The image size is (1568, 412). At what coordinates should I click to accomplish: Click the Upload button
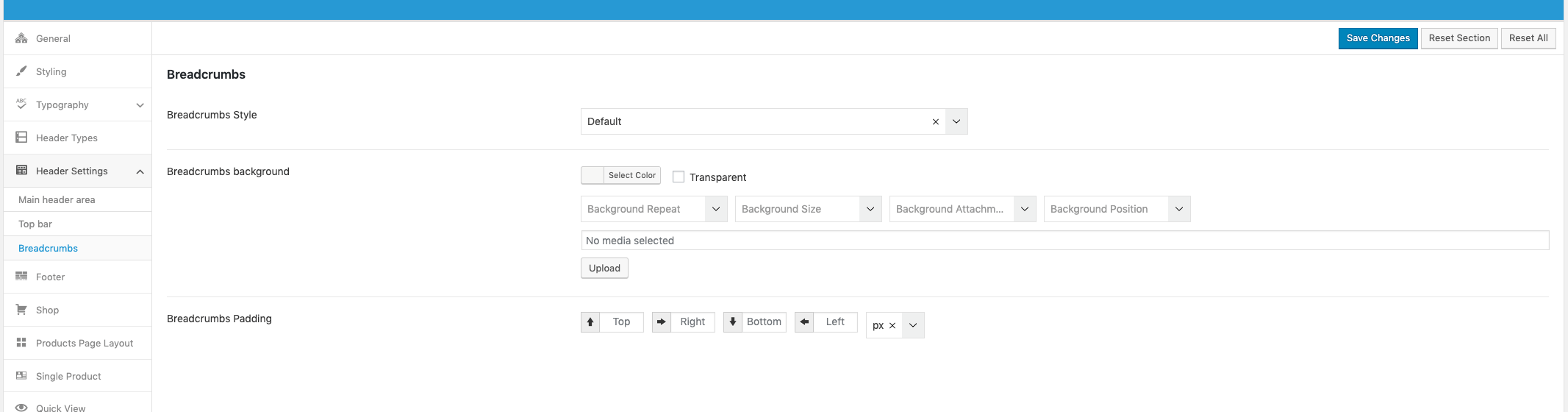pyautogui.click(x=604, y=269)
